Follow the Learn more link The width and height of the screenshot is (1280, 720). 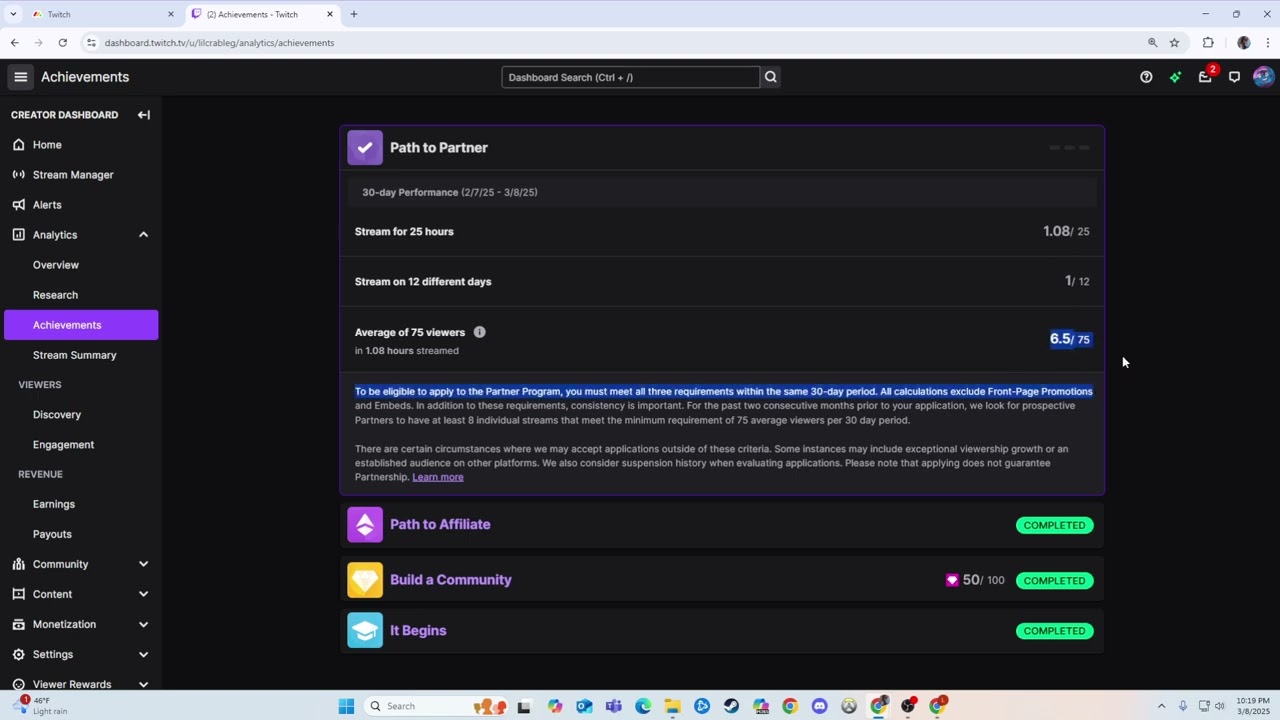point(438,477)
